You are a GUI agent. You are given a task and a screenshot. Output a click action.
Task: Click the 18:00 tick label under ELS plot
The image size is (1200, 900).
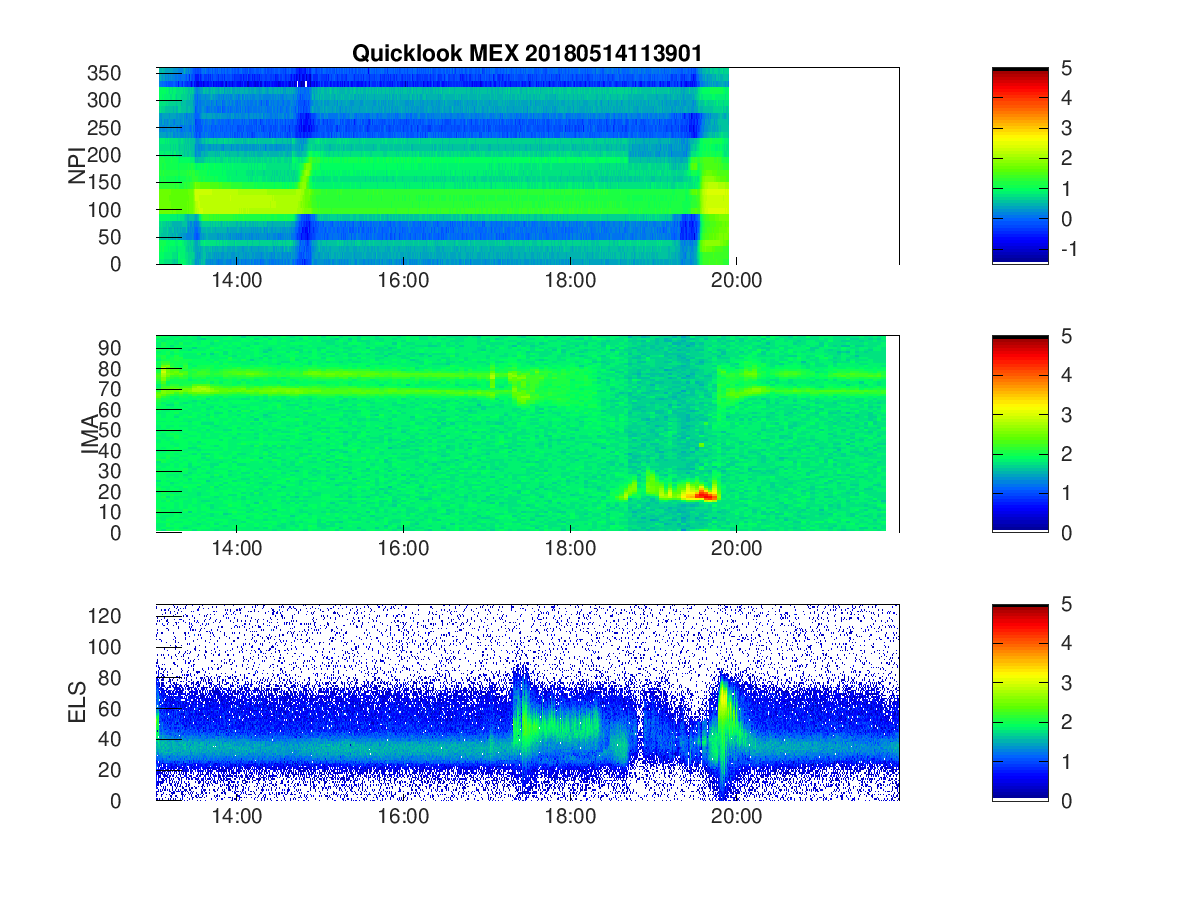[570, 817]
